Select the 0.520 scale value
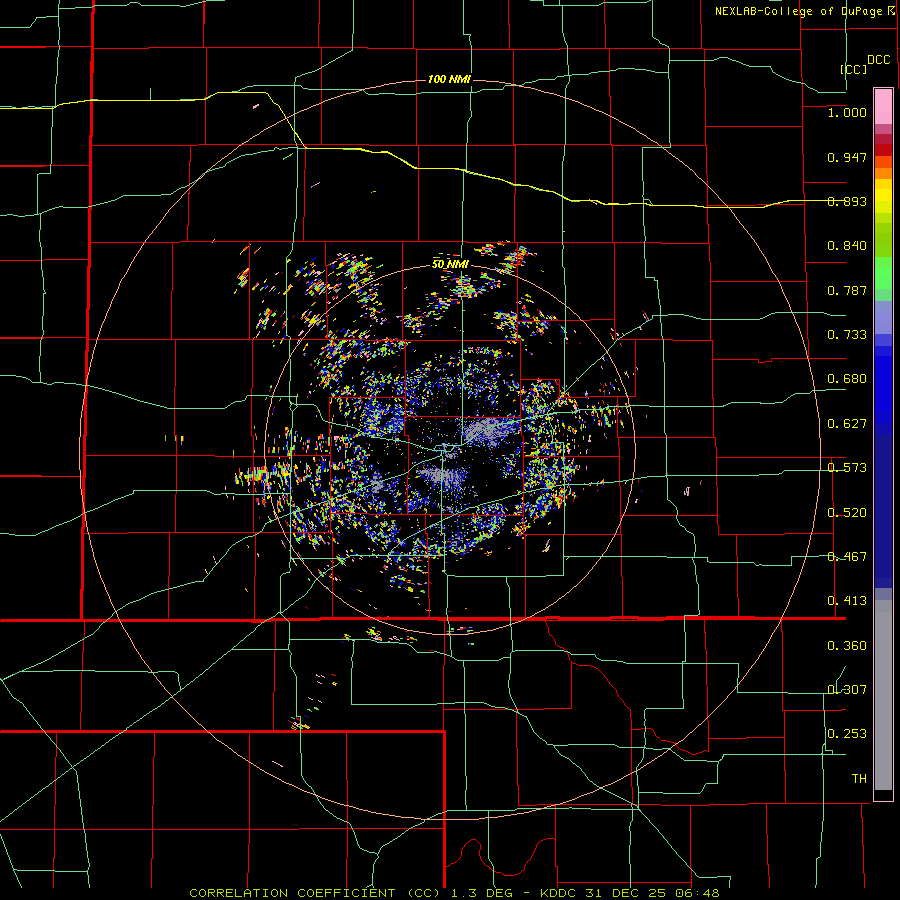This screenshot has width=900, height=900. tap(847, 513)
